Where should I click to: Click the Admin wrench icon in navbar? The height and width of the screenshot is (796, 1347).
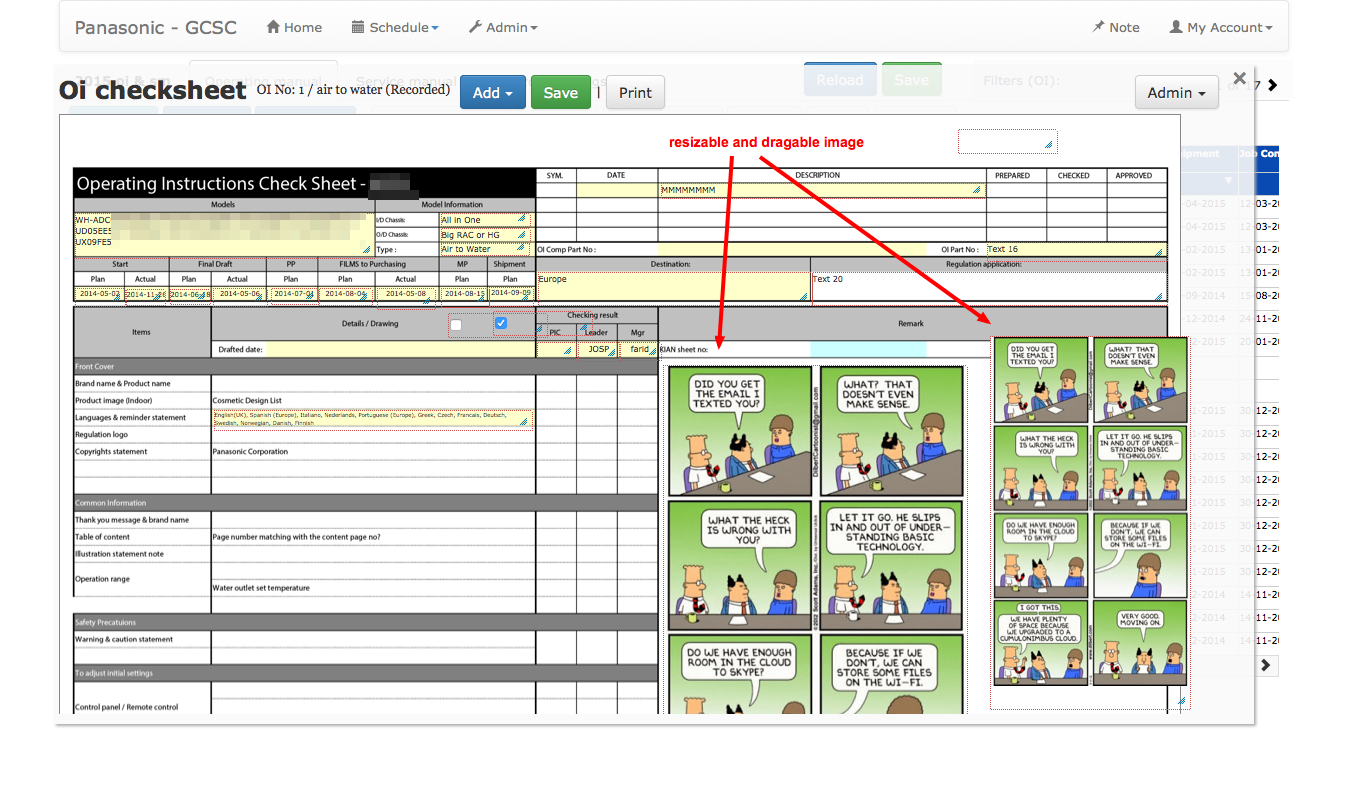point(475,28)
